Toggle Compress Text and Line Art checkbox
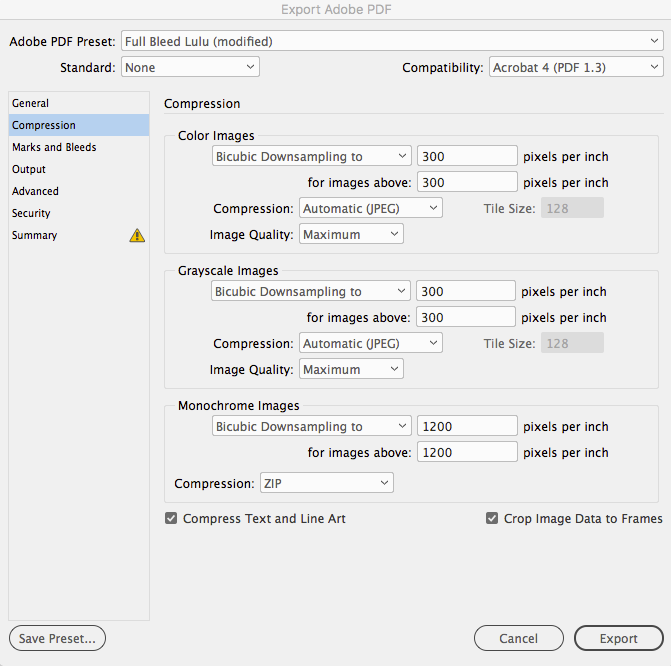This screenshot has height=666, width=671. 171,518
